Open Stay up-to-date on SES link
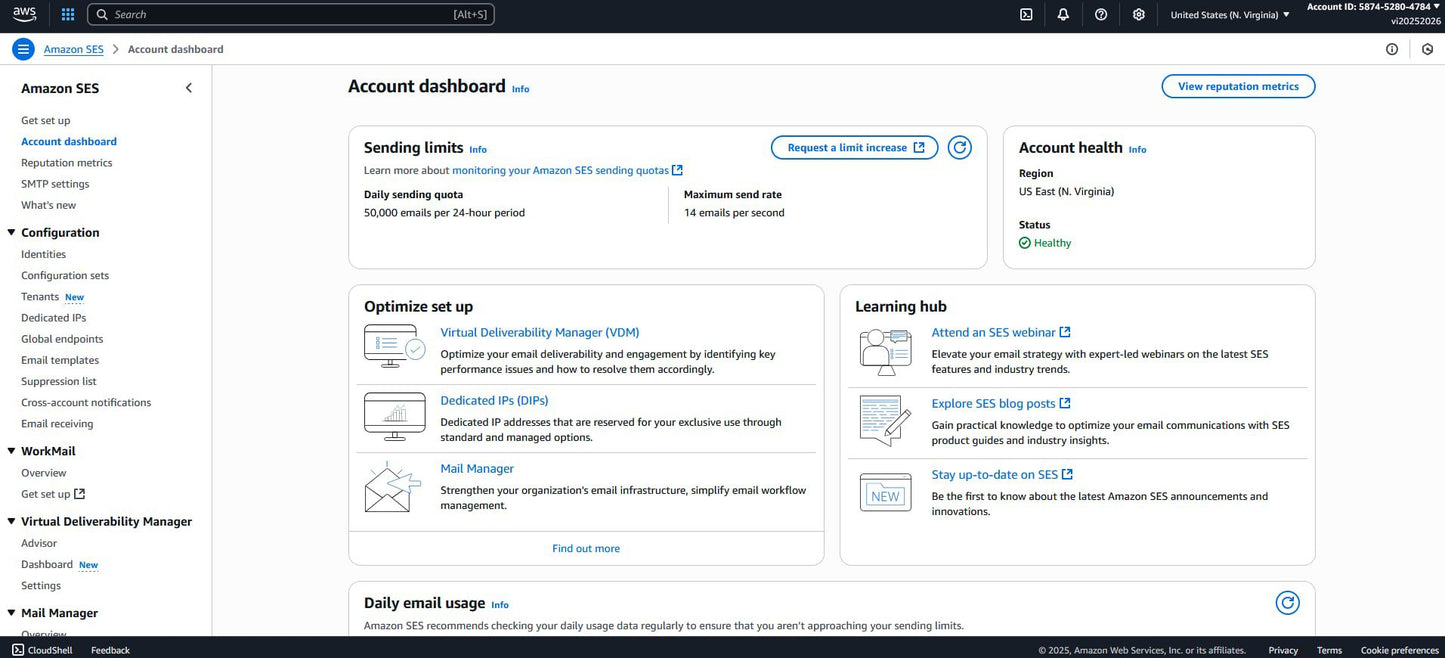This screenshot has height=658, width=1445. tap(1002, 474)
